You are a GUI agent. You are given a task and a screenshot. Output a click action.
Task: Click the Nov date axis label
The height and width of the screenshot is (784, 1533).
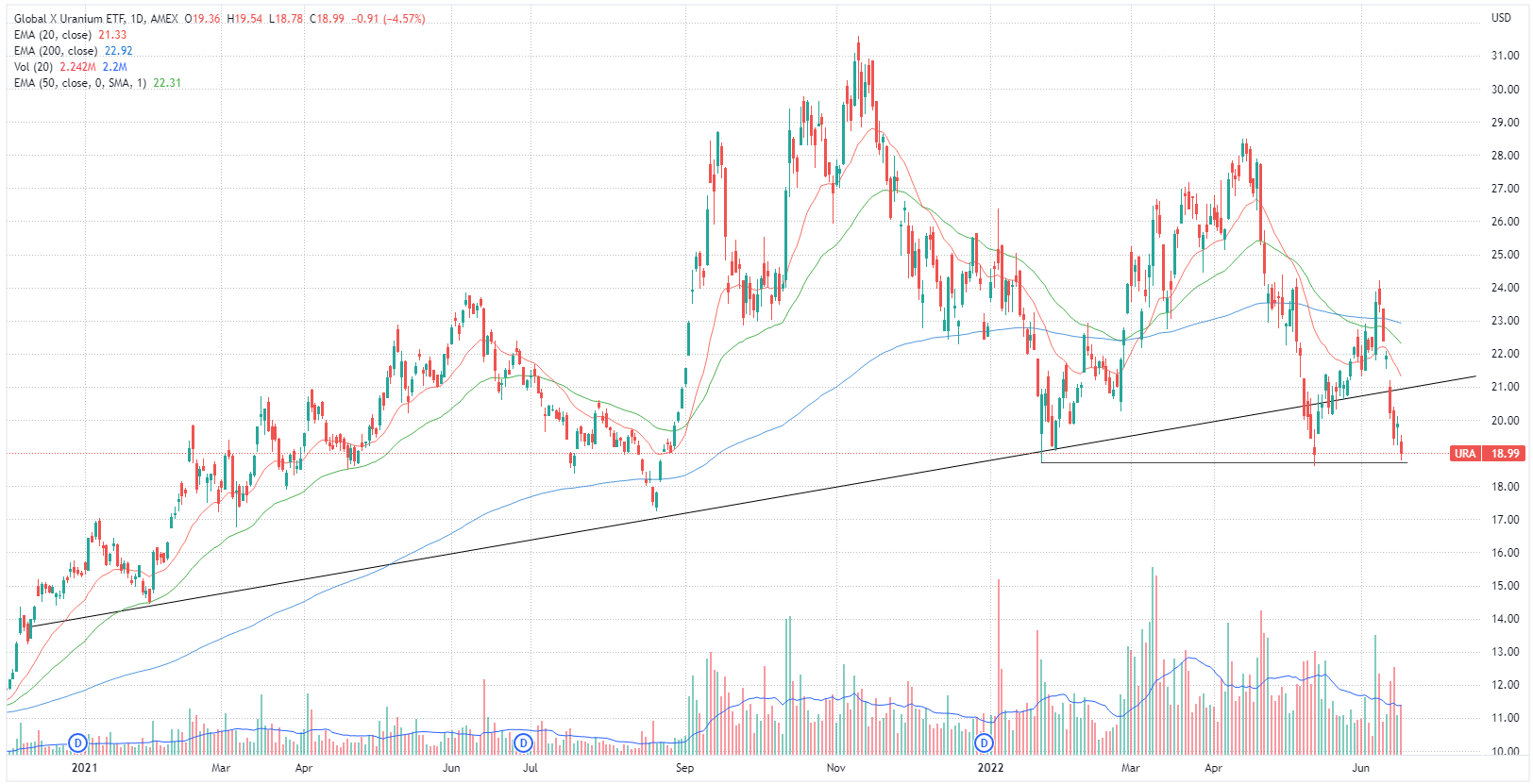pyautogui.click(x=835, y=768)
